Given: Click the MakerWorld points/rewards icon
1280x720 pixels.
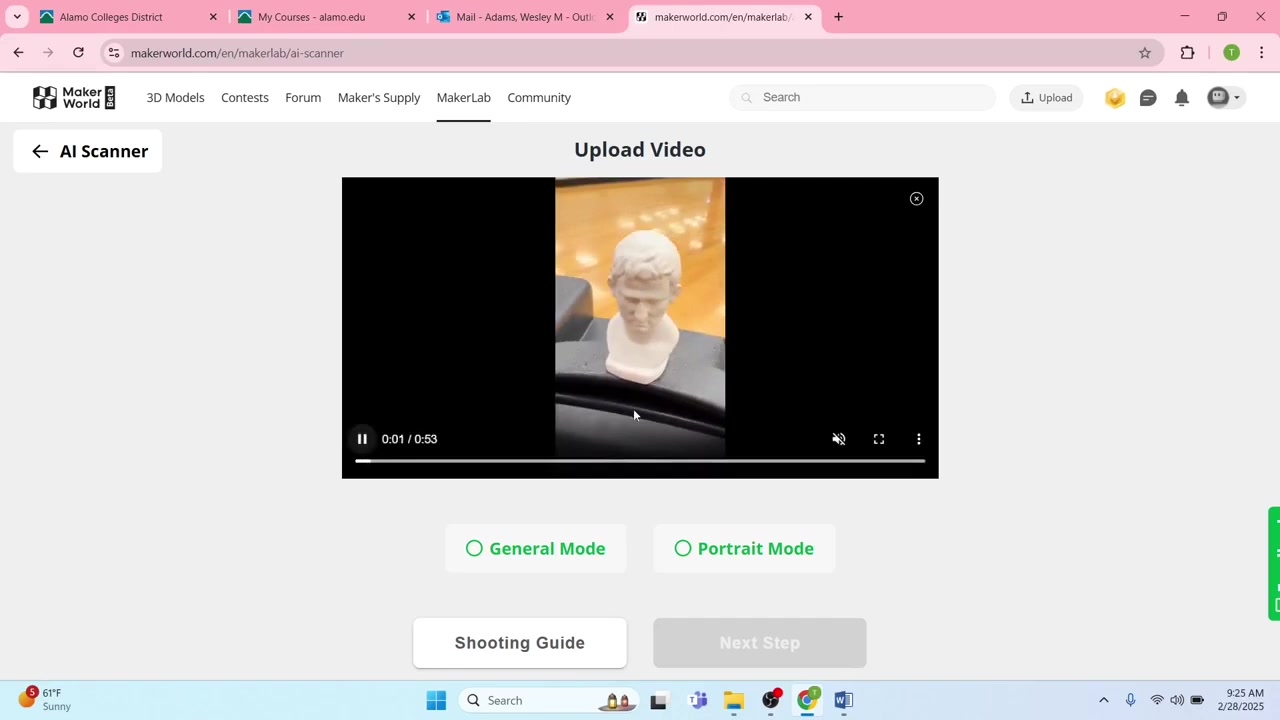Looking at the screenshot, I should click(1114, 97).
